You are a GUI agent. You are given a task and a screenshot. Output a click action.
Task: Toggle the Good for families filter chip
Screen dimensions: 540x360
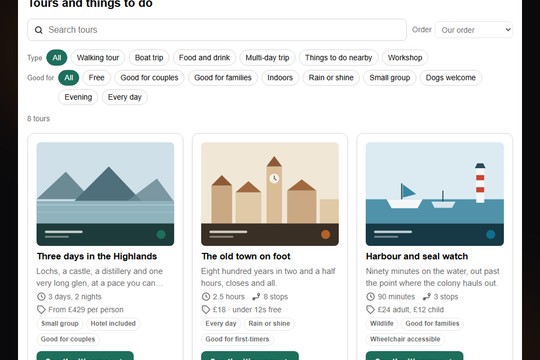coord(223,78)
